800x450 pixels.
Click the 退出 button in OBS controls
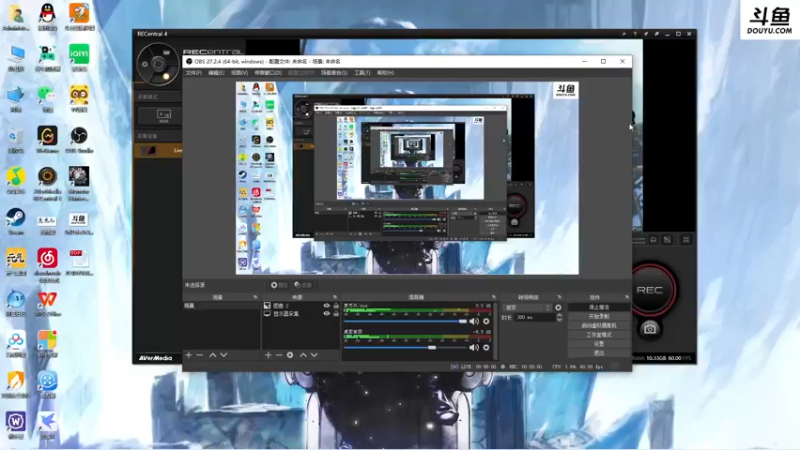click(599, 353)
